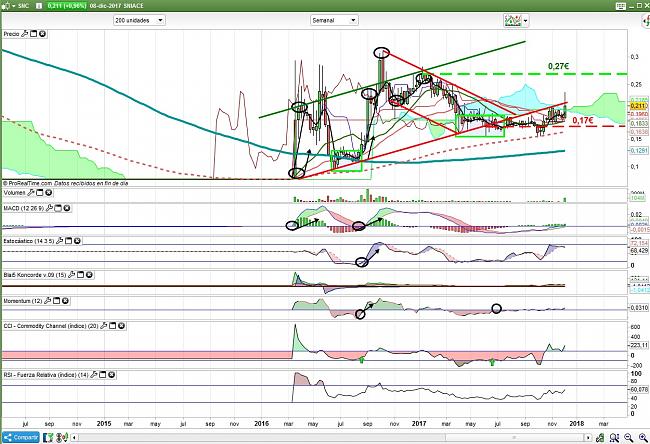Maximize the Precio panel

(34, 34)
